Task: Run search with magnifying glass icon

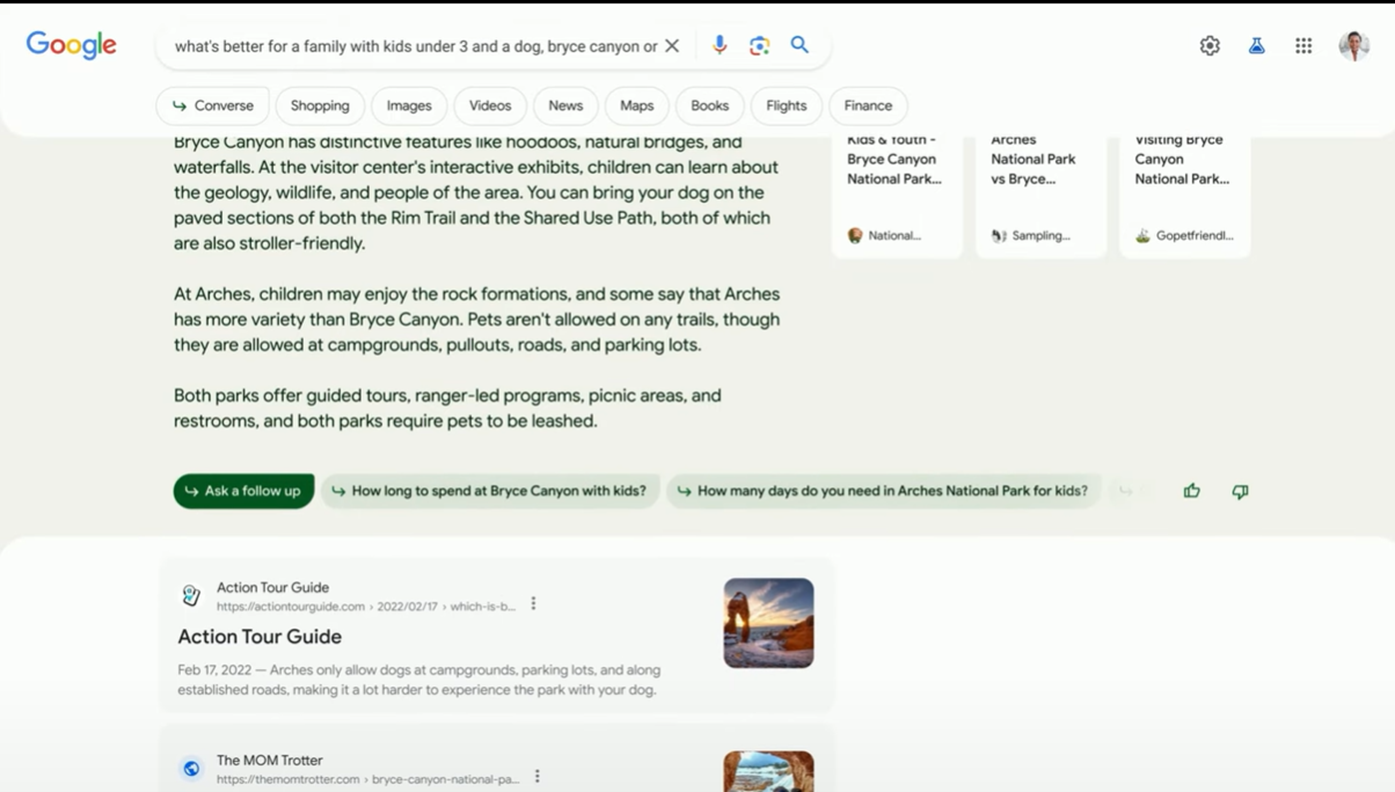Action: pyautogui.click(x=800, y=45)
